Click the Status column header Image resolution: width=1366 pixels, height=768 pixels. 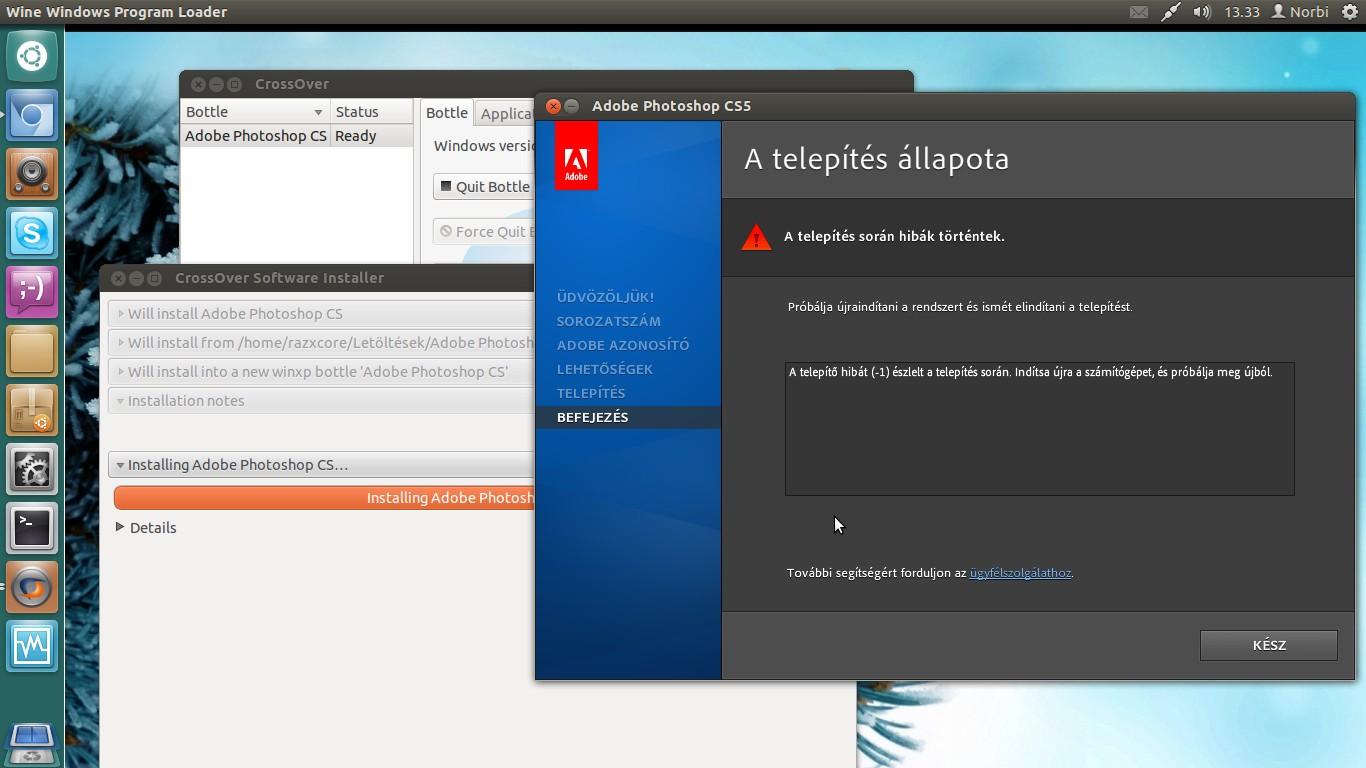pyautogui.click(x=371, y=112)
